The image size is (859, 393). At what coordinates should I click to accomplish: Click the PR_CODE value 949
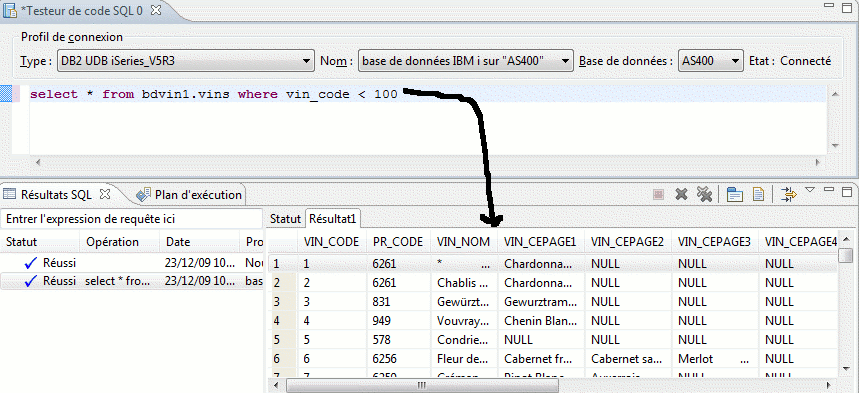pos(398,321)
